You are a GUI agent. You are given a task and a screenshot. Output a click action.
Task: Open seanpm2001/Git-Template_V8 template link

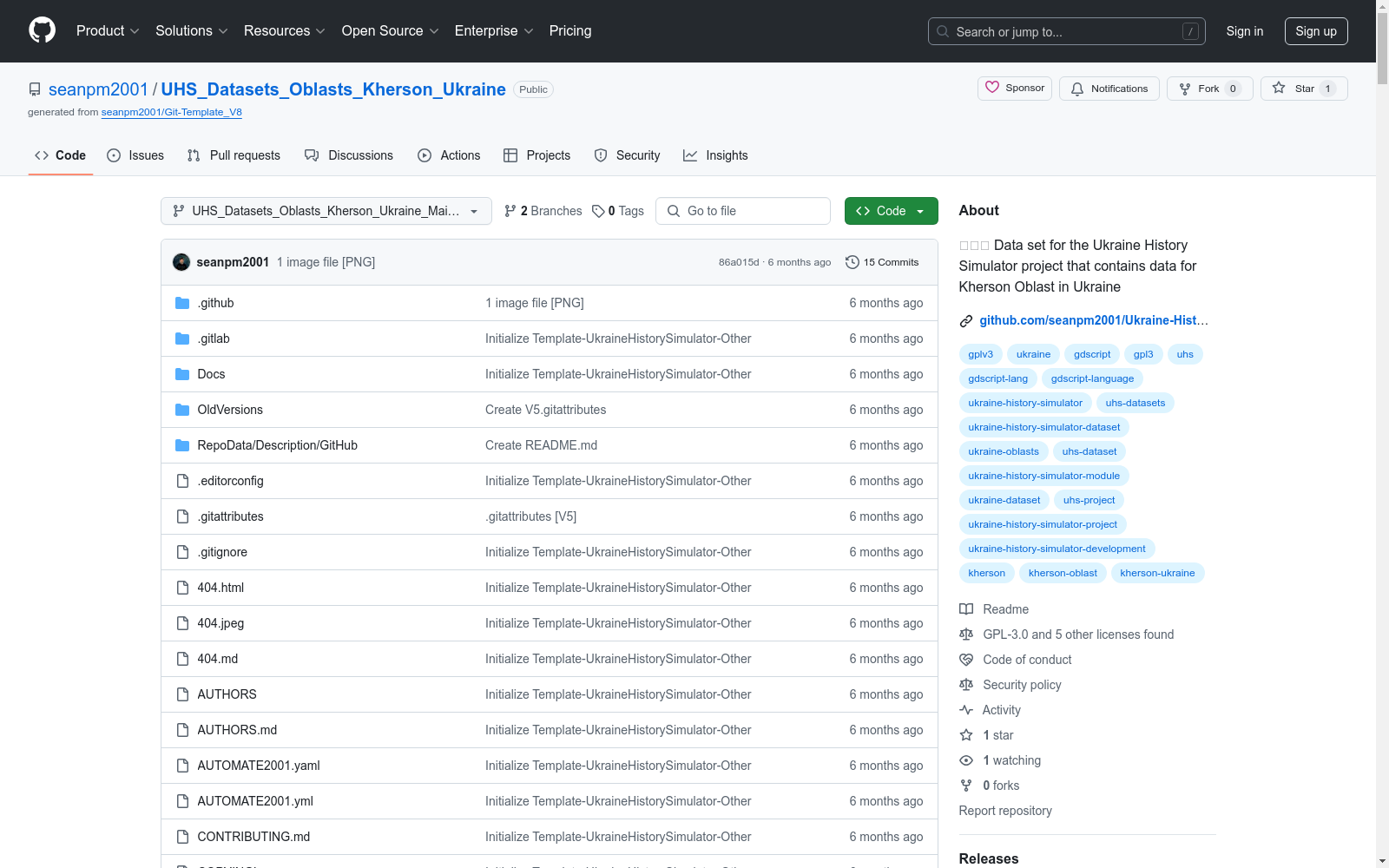pos(171,112)
